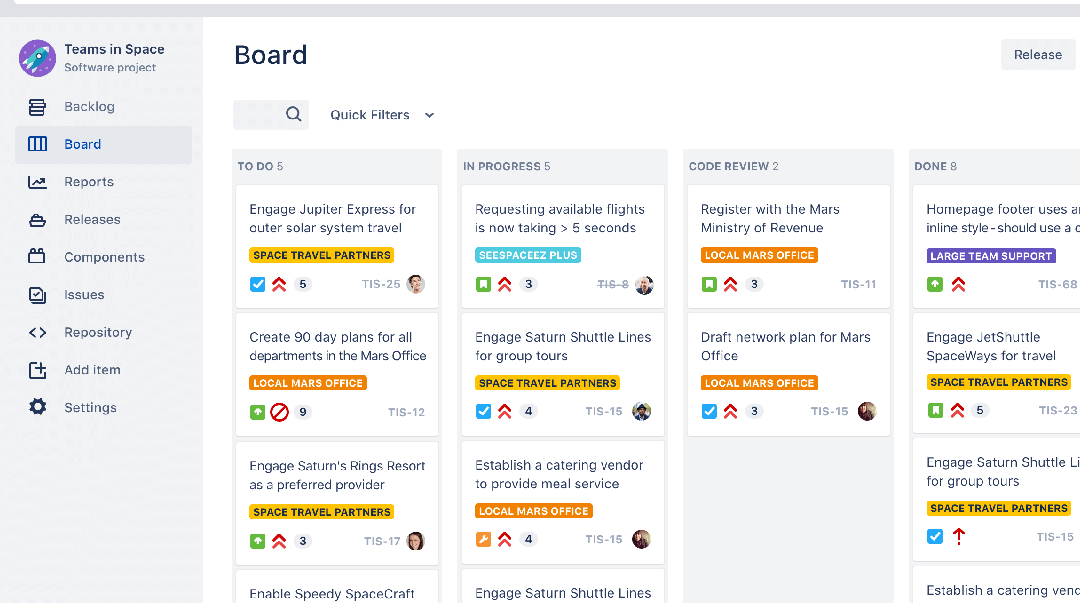Click the Reports chart icon
Viewport: 1080px width, 603px height.
(37, 182)
